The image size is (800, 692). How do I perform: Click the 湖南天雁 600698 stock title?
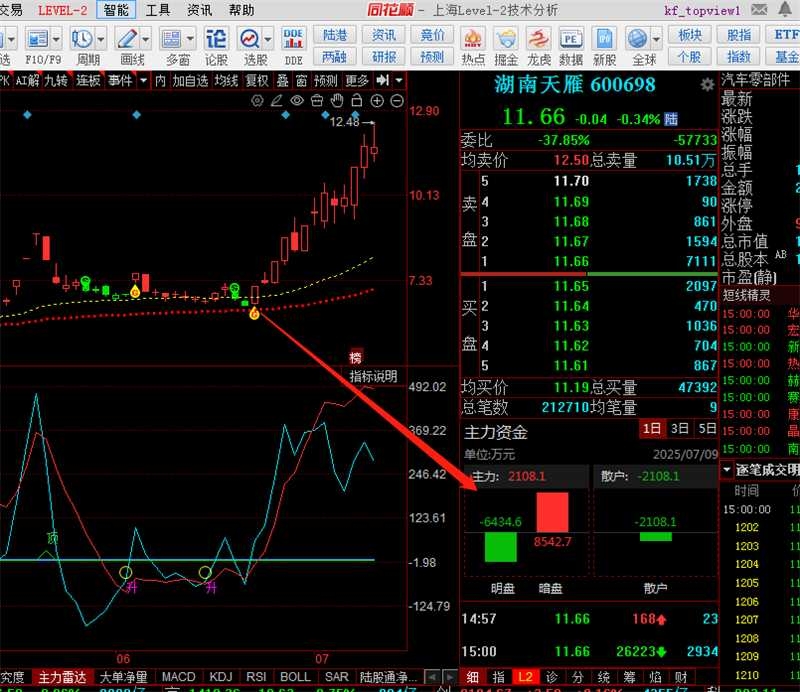point(574,85)
